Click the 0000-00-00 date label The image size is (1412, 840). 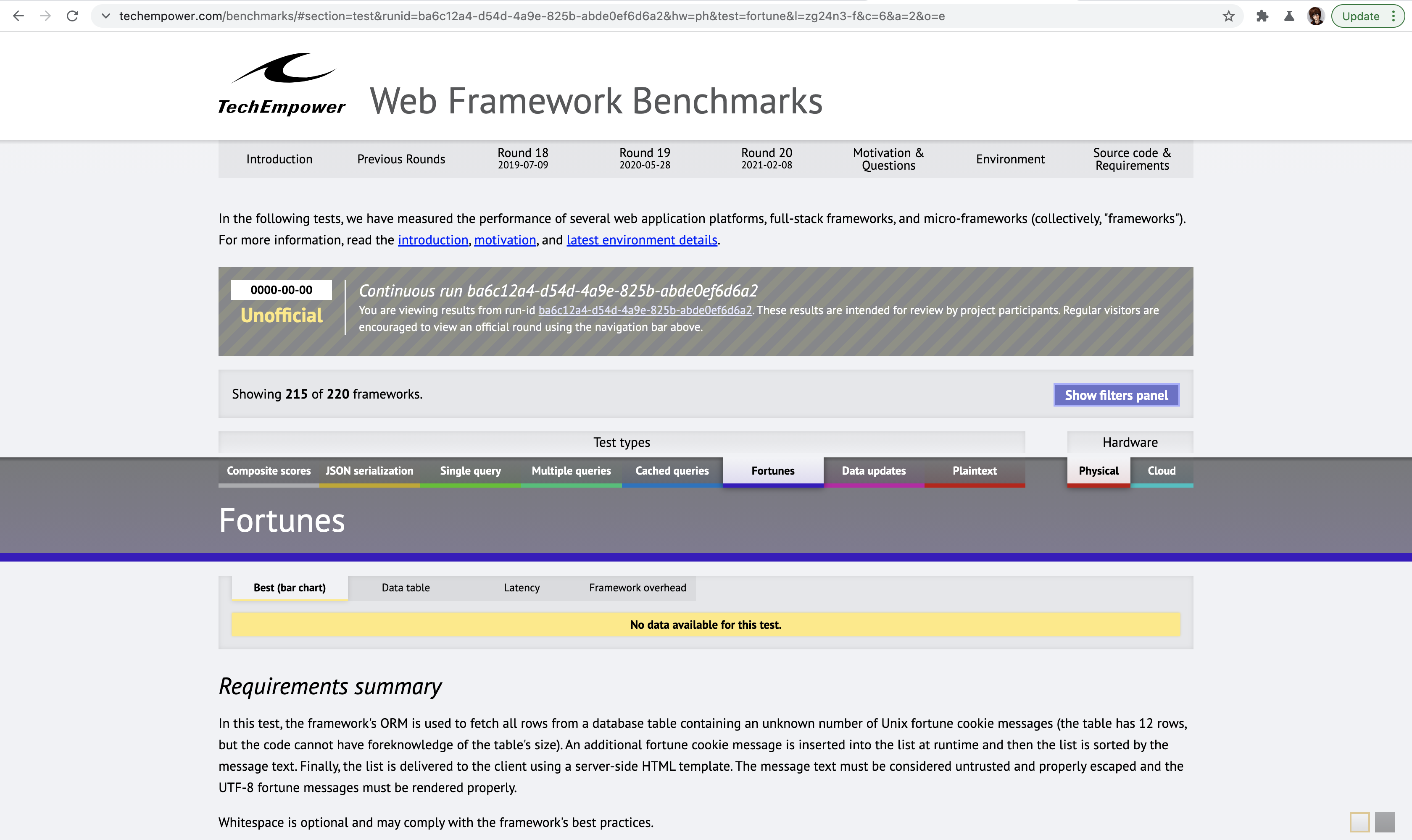282,290
